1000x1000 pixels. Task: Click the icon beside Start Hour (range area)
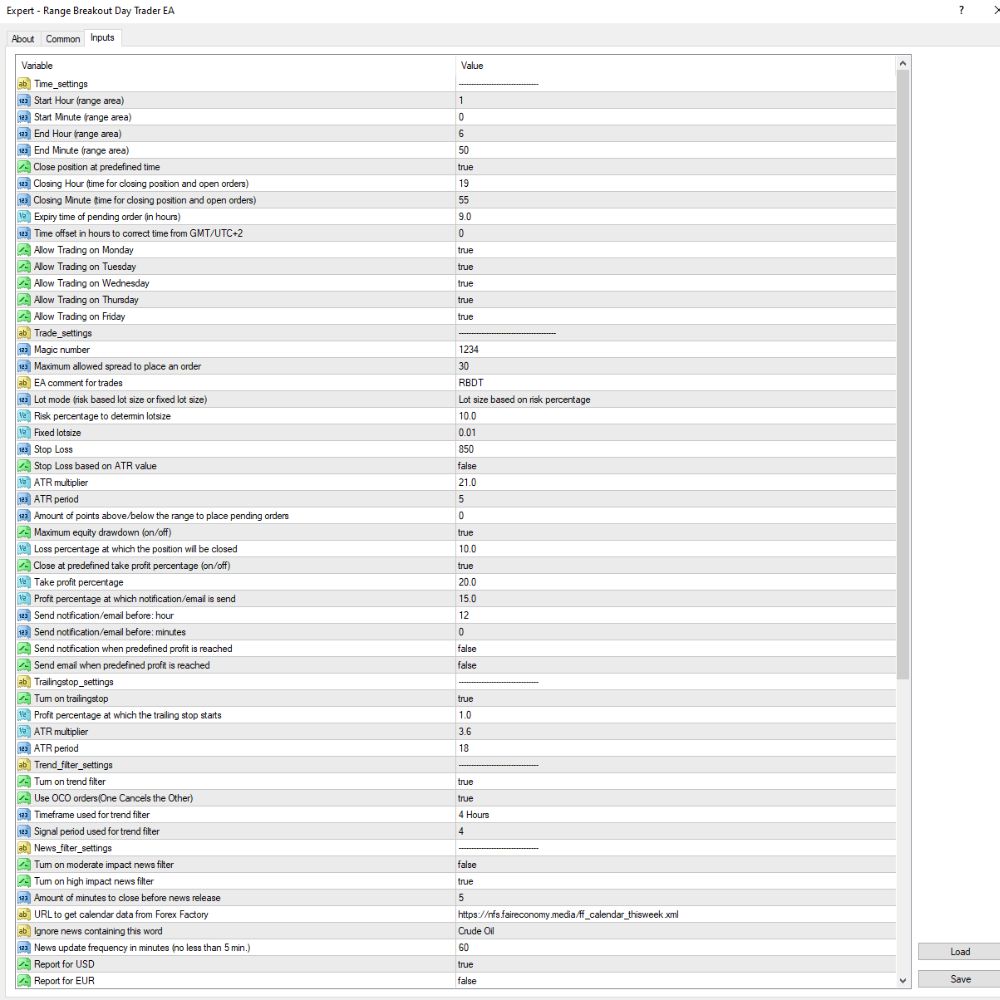24,100
